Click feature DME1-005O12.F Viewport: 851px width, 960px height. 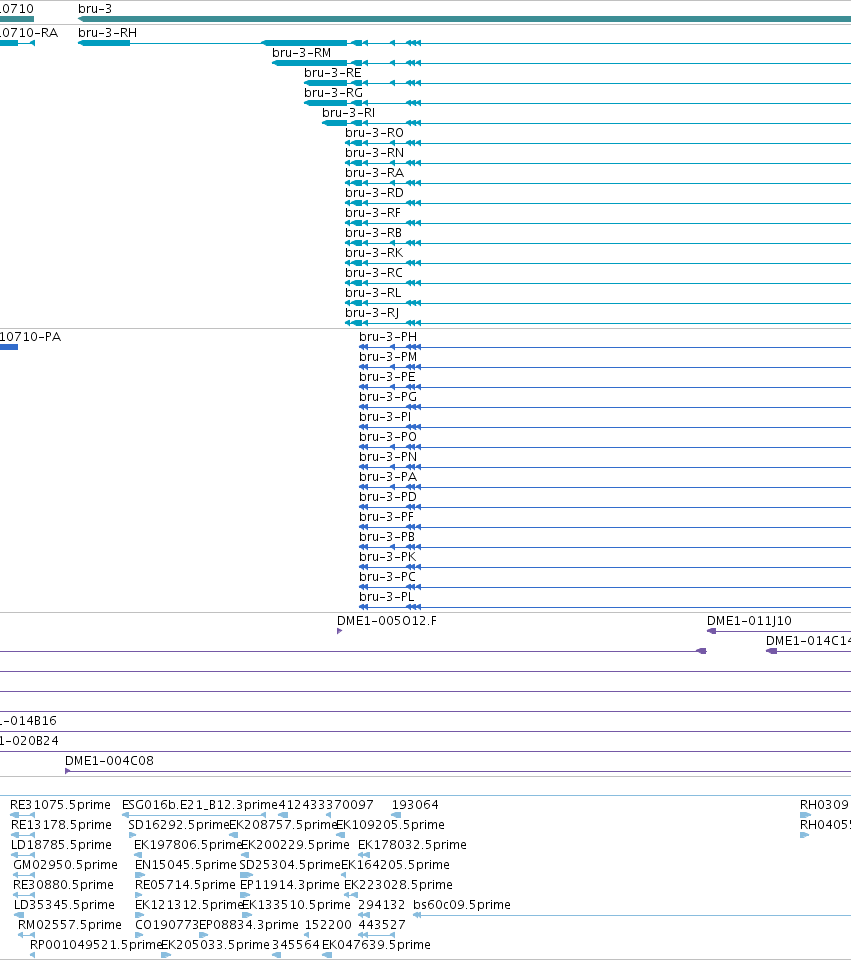pos(387,621)
